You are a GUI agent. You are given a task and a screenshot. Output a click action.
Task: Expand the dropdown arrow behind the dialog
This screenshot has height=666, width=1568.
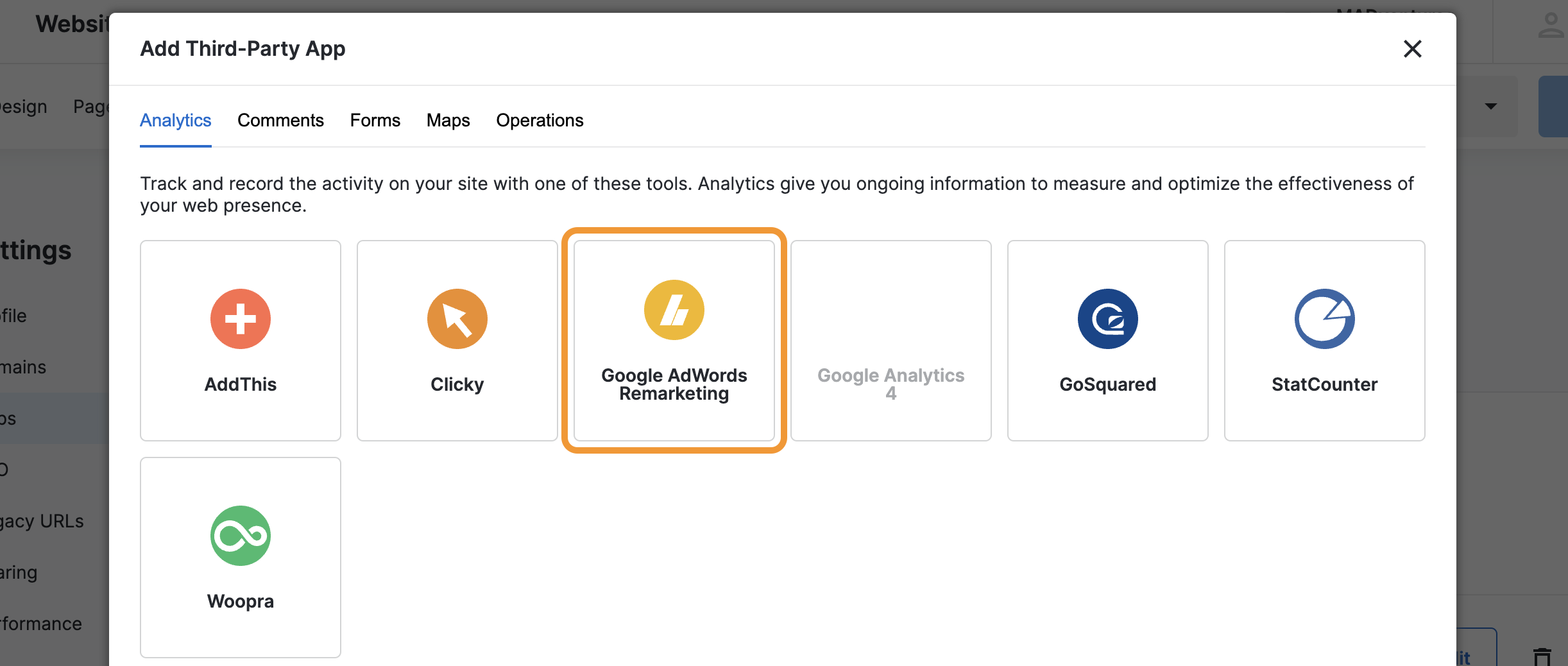click(x=1491, y=107)
